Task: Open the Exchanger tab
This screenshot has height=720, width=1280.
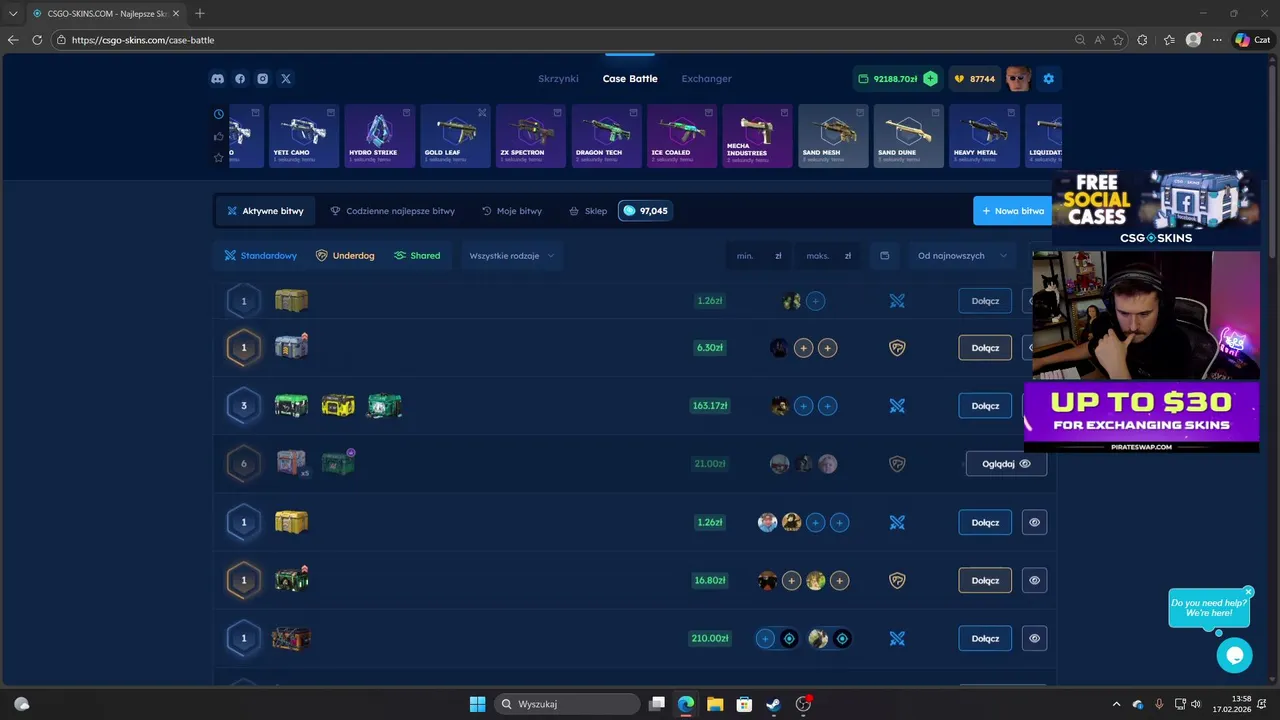Action: click(706, 79)
